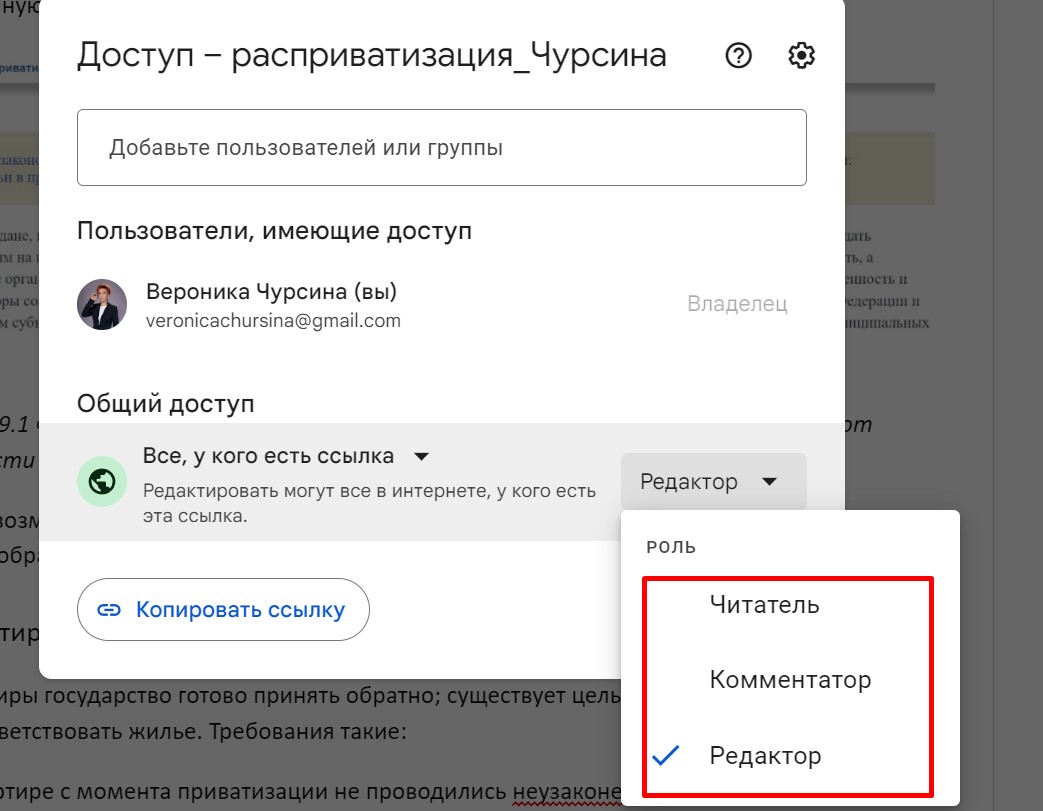The image size is (1043, 811).
Task: Collapse the Редактор role dropdown button
Action: coord(713,482)
